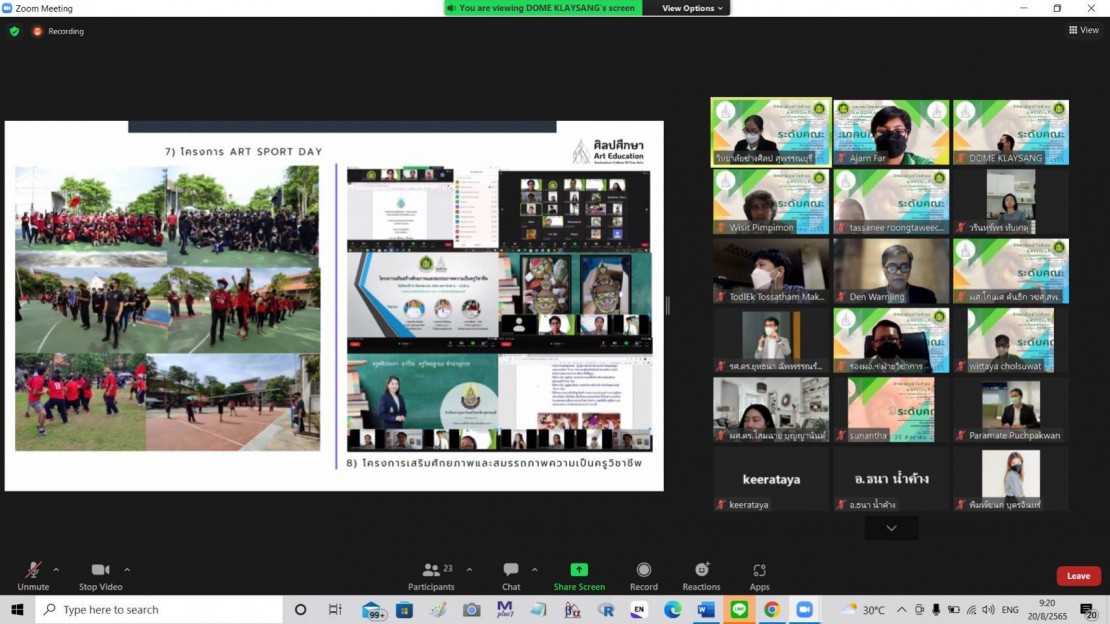
Task: Select the Den Warnjing video tile
Action: pos(891,271)
